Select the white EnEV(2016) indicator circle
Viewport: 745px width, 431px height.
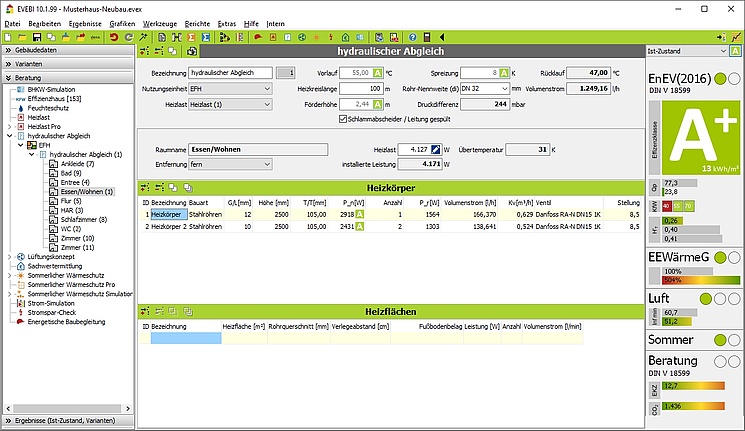[x=734, y=79]
